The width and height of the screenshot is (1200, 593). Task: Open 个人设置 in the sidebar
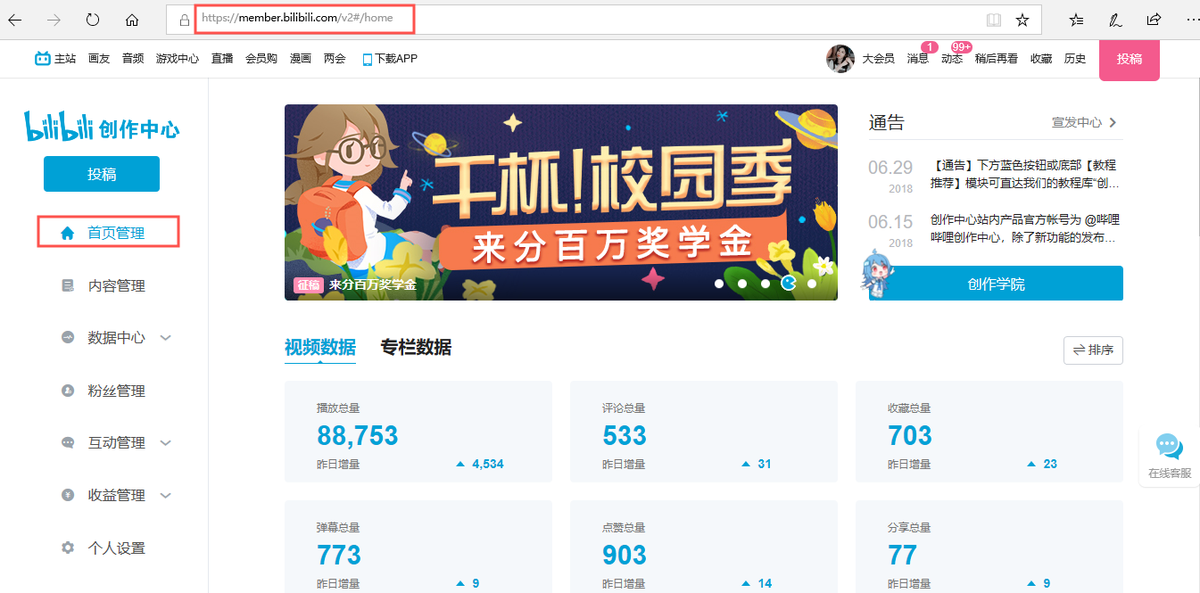pyautogui.click(x=116, y=548)
